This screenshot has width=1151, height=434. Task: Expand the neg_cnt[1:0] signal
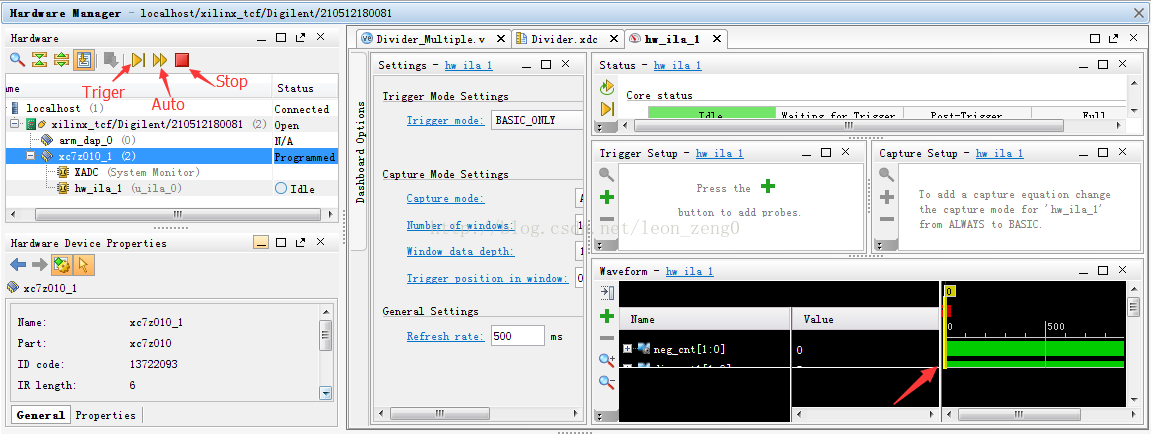[x=627, y=349]
